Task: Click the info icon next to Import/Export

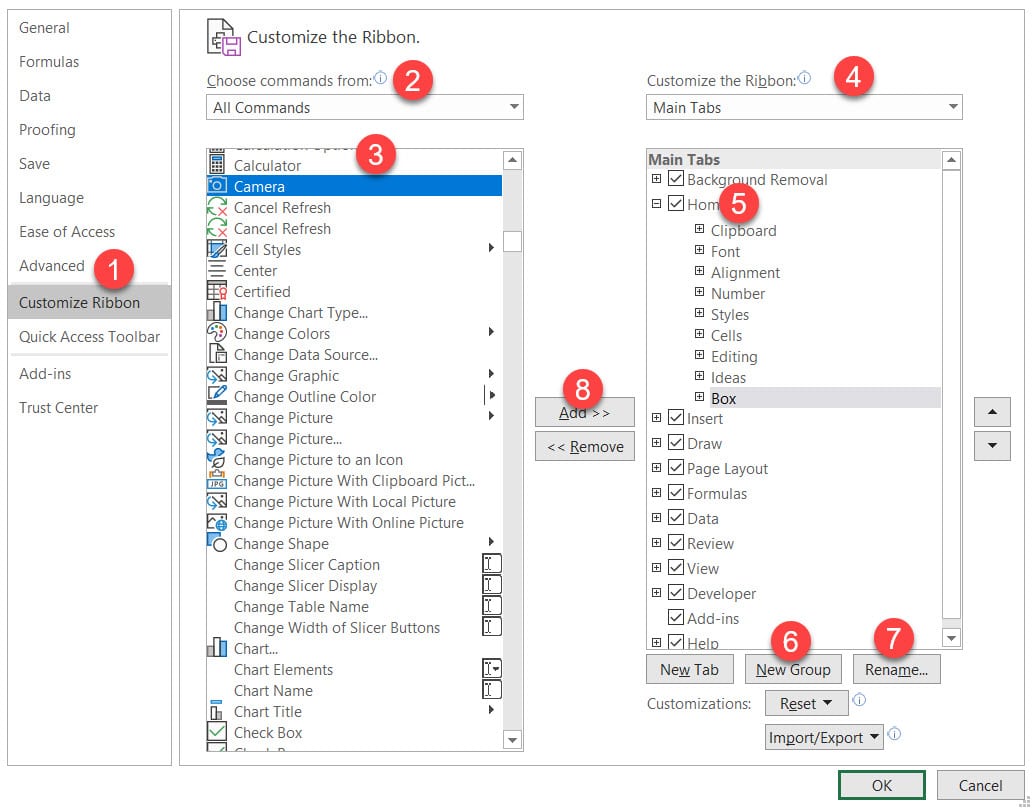Action: [x=894, y=734]
